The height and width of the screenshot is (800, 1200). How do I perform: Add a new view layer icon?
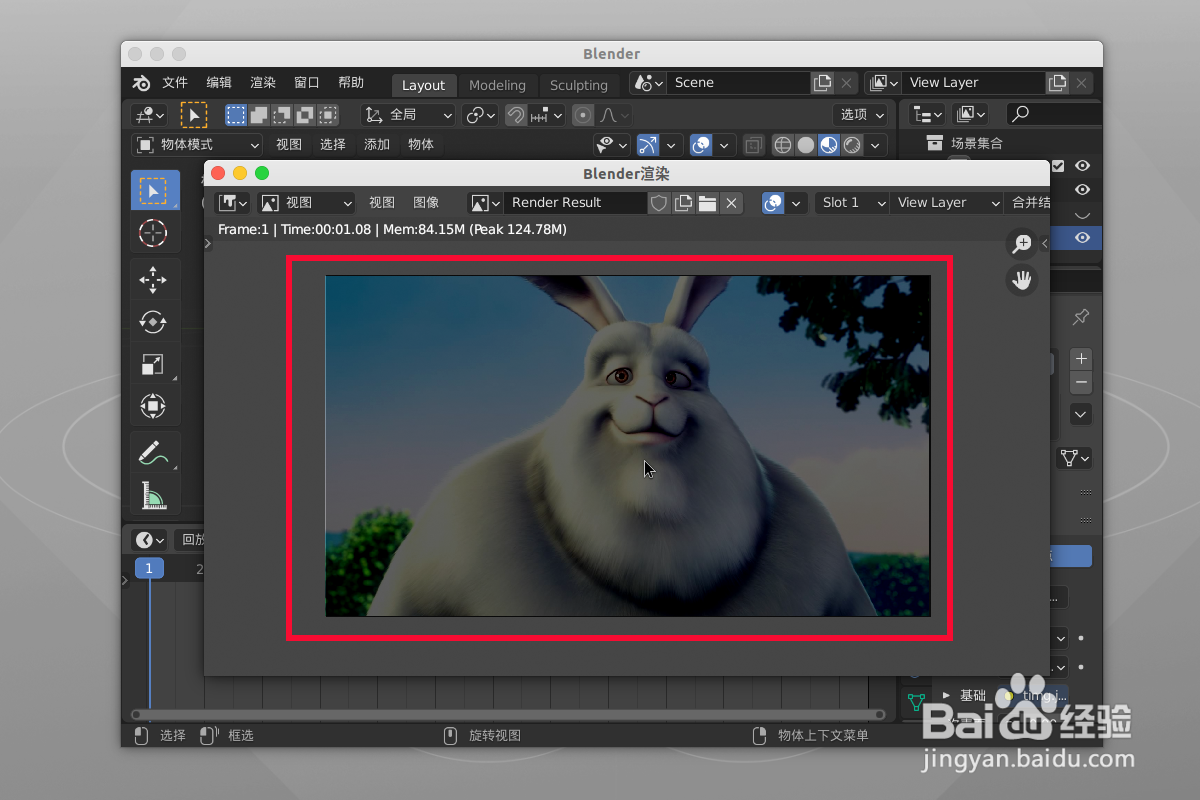point(1057,83)
